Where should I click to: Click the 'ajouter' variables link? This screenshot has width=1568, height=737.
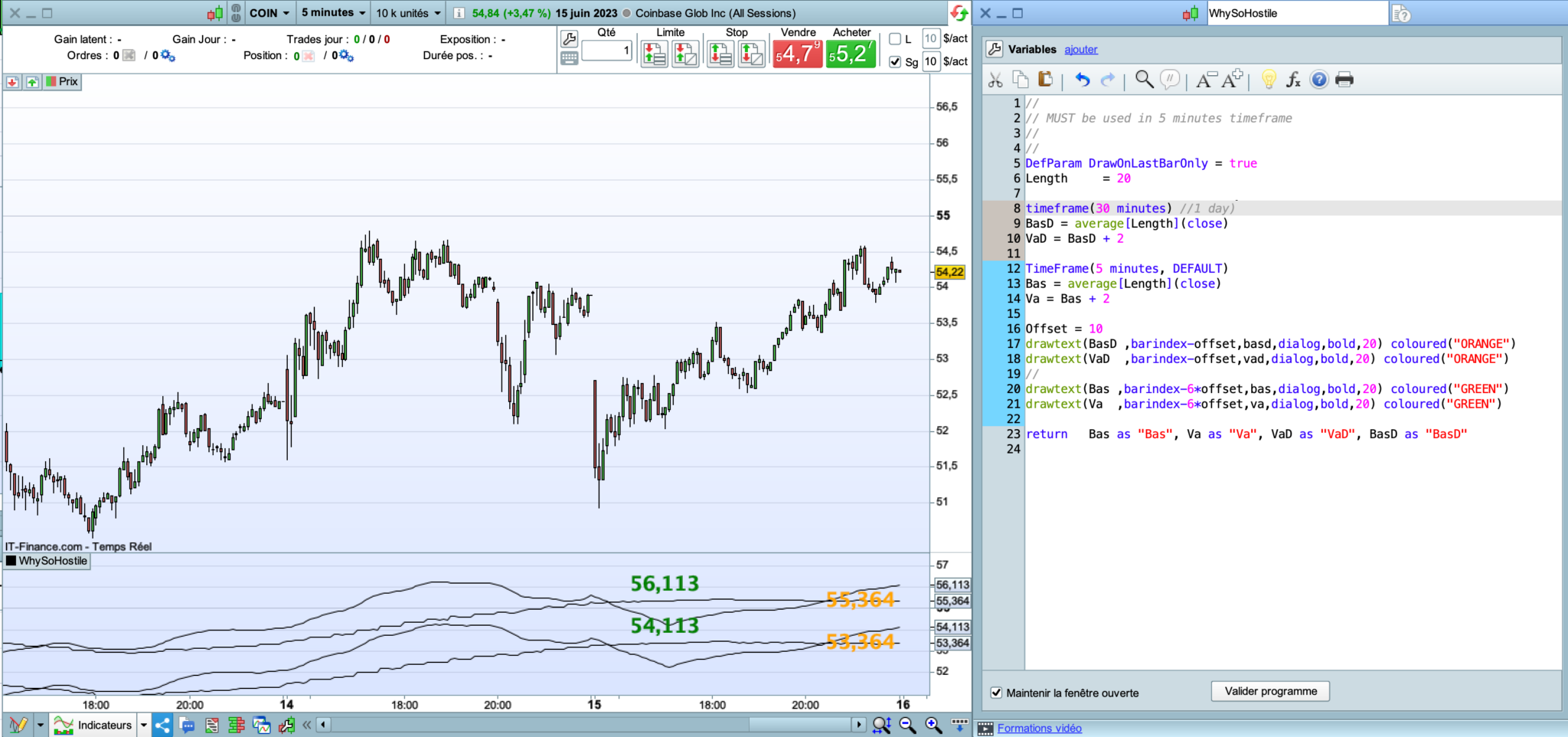[1081, 50]
